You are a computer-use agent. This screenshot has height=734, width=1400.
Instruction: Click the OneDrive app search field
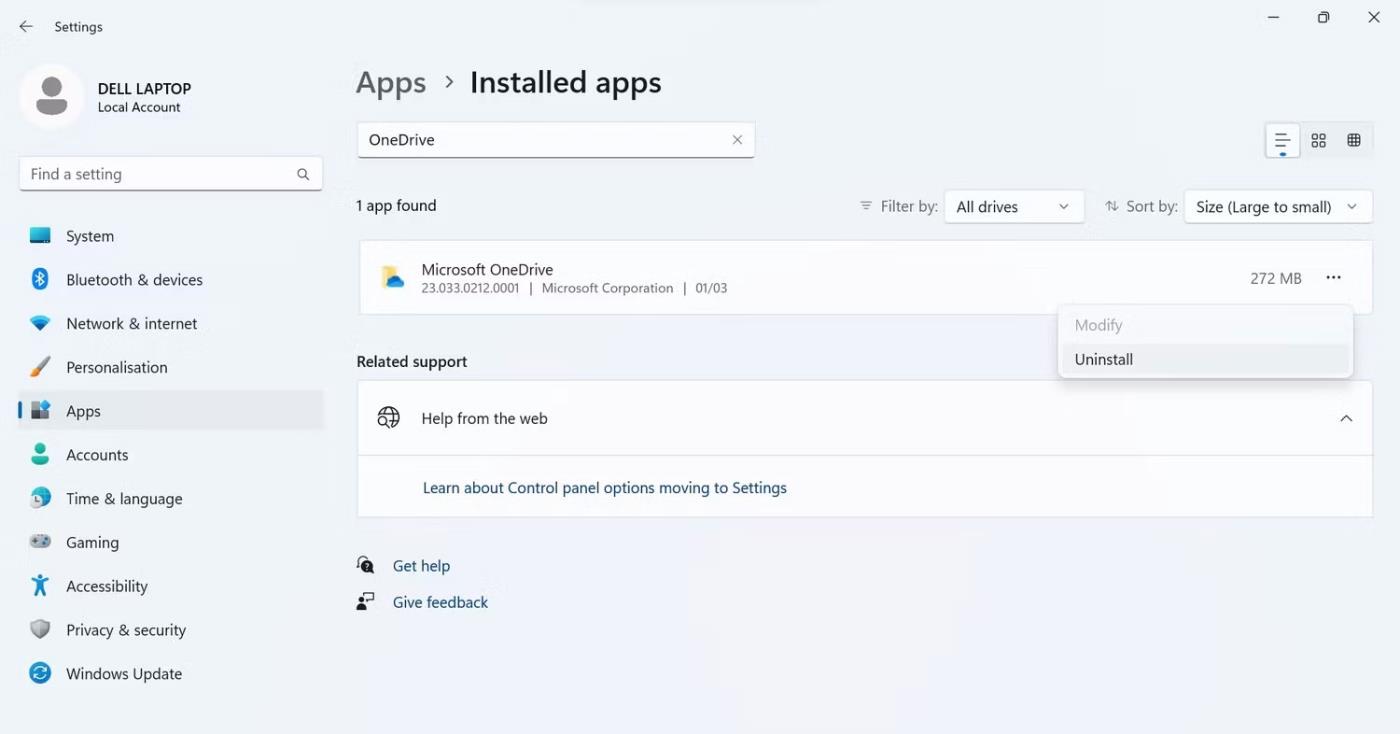point(556,140)
